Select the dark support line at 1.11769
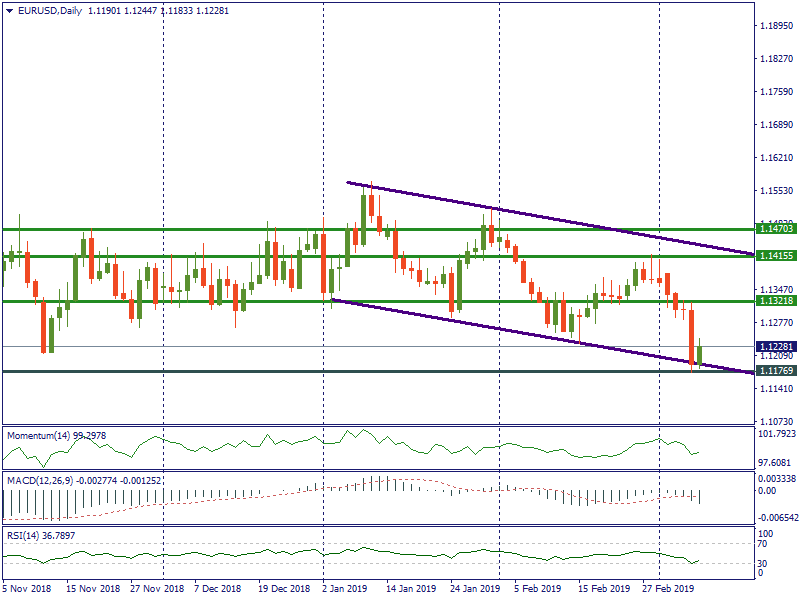Image resolution: width=800 pixels, height=600 pixels. pyautogui.click(x=300, y=371)
